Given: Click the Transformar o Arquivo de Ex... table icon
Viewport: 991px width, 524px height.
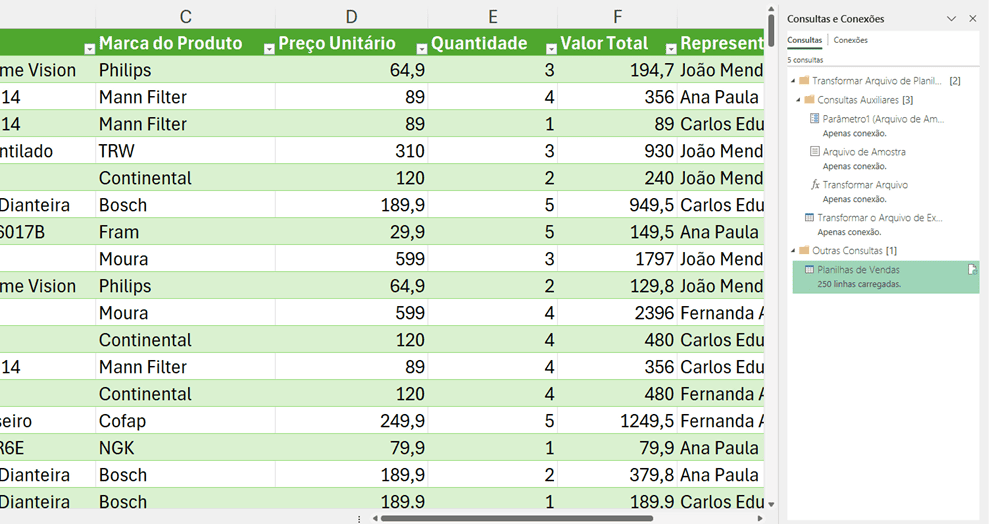Looking at the screenshot, I should pos(809,217).
